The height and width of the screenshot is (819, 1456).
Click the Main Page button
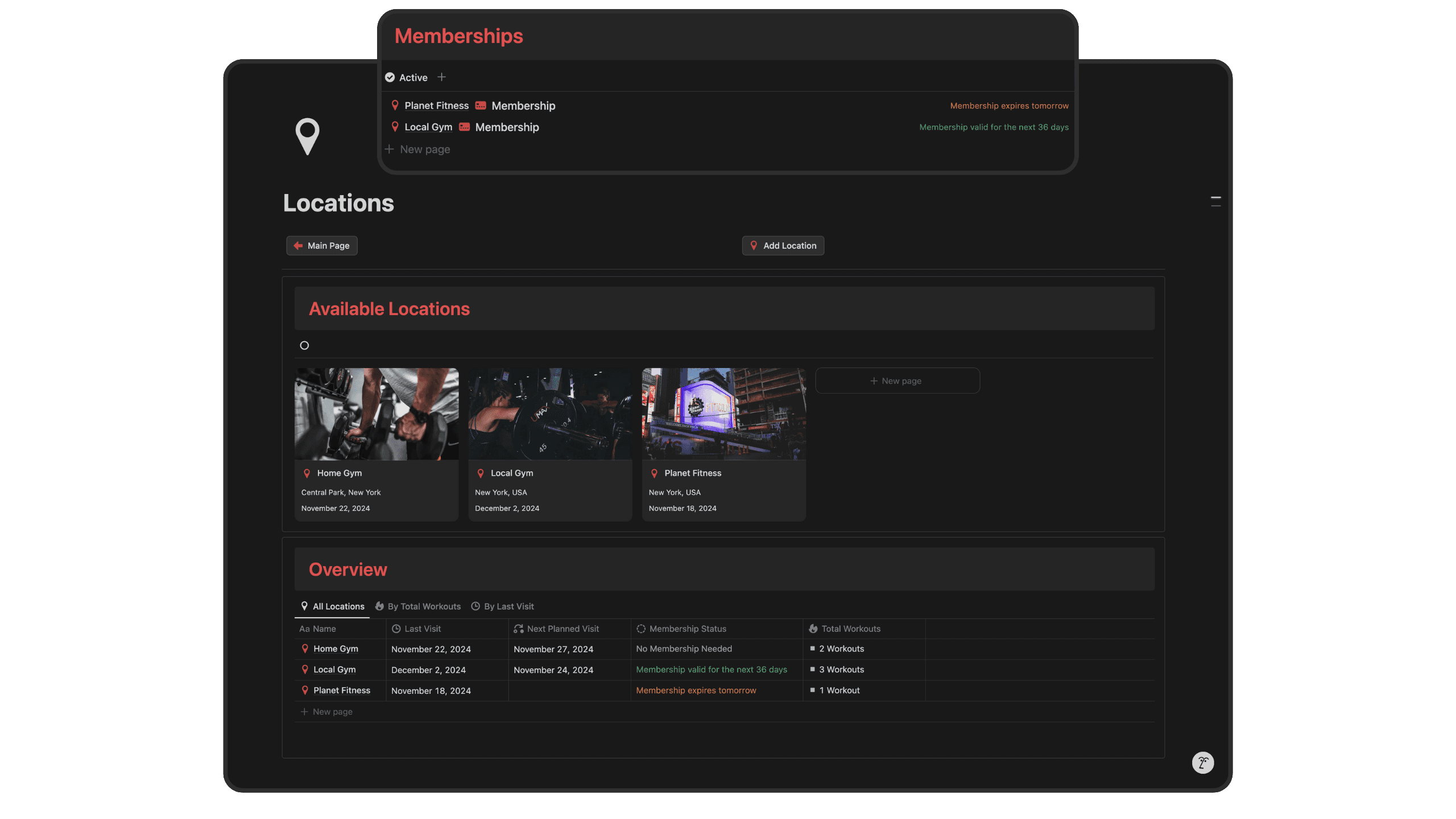(322, 246)
